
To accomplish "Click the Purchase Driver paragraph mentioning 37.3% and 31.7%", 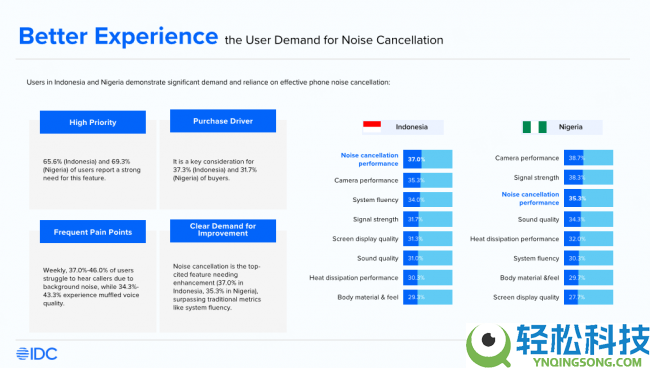I will 215,169.
